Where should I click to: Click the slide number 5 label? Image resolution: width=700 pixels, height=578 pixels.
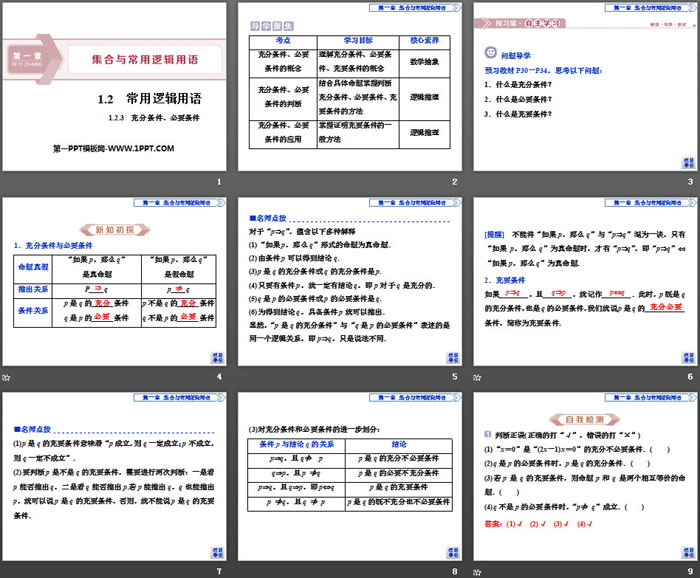pos(453,376)
